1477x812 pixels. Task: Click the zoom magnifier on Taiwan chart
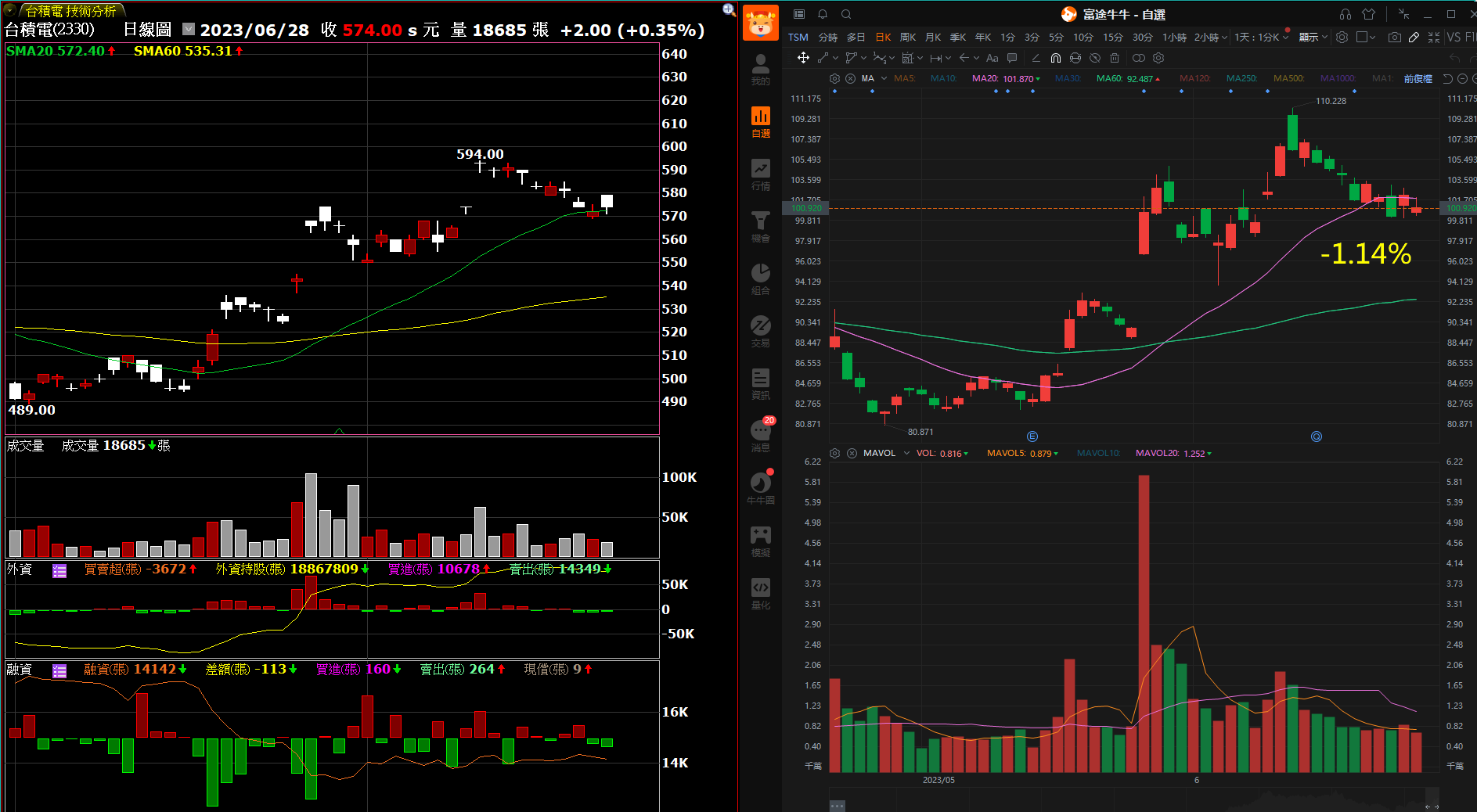(x=729, y=9)
